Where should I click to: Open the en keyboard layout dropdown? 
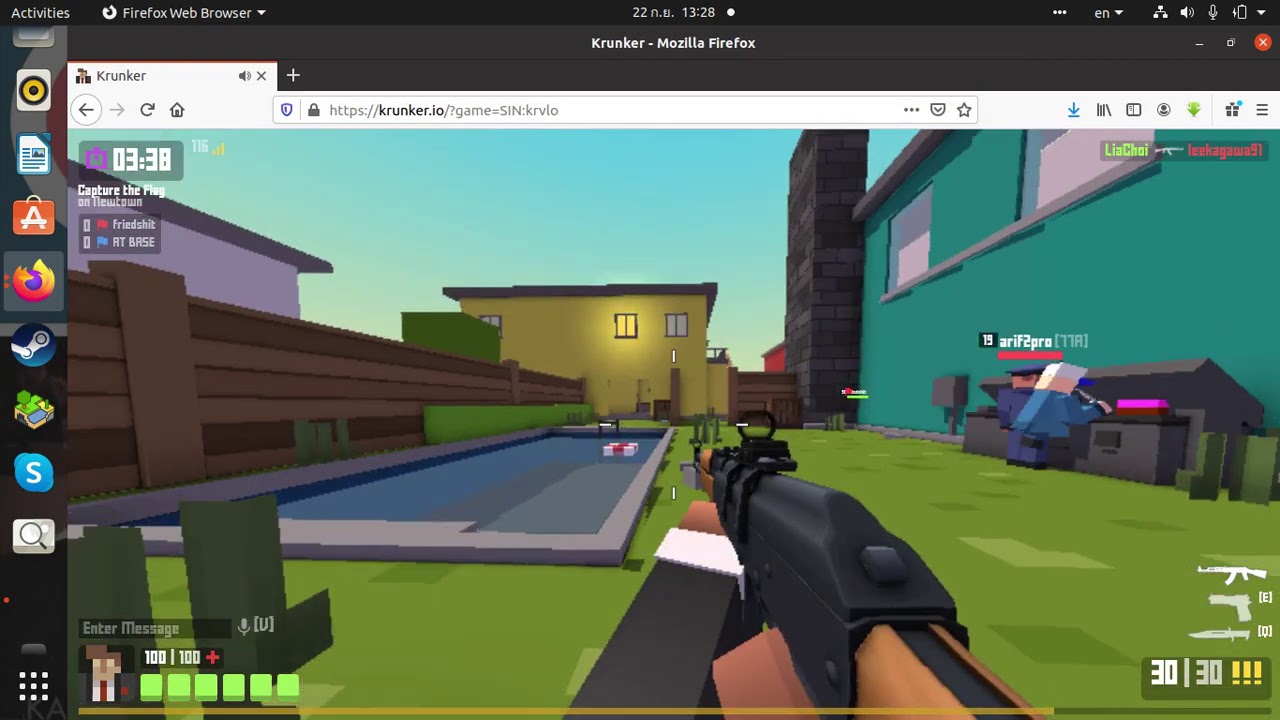pos(1108,13)
